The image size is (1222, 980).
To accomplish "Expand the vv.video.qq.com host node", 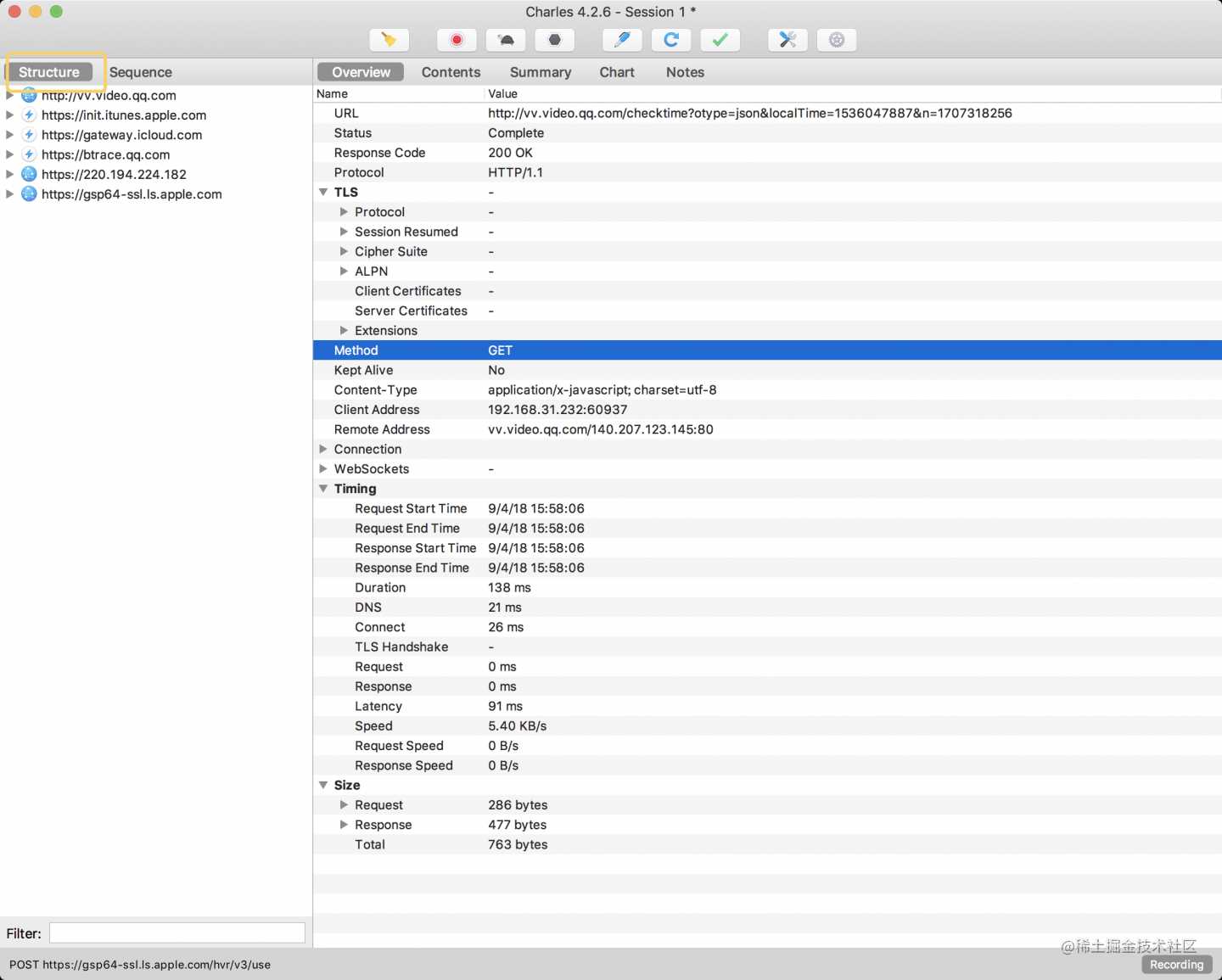I will click(x=9, y=95).
